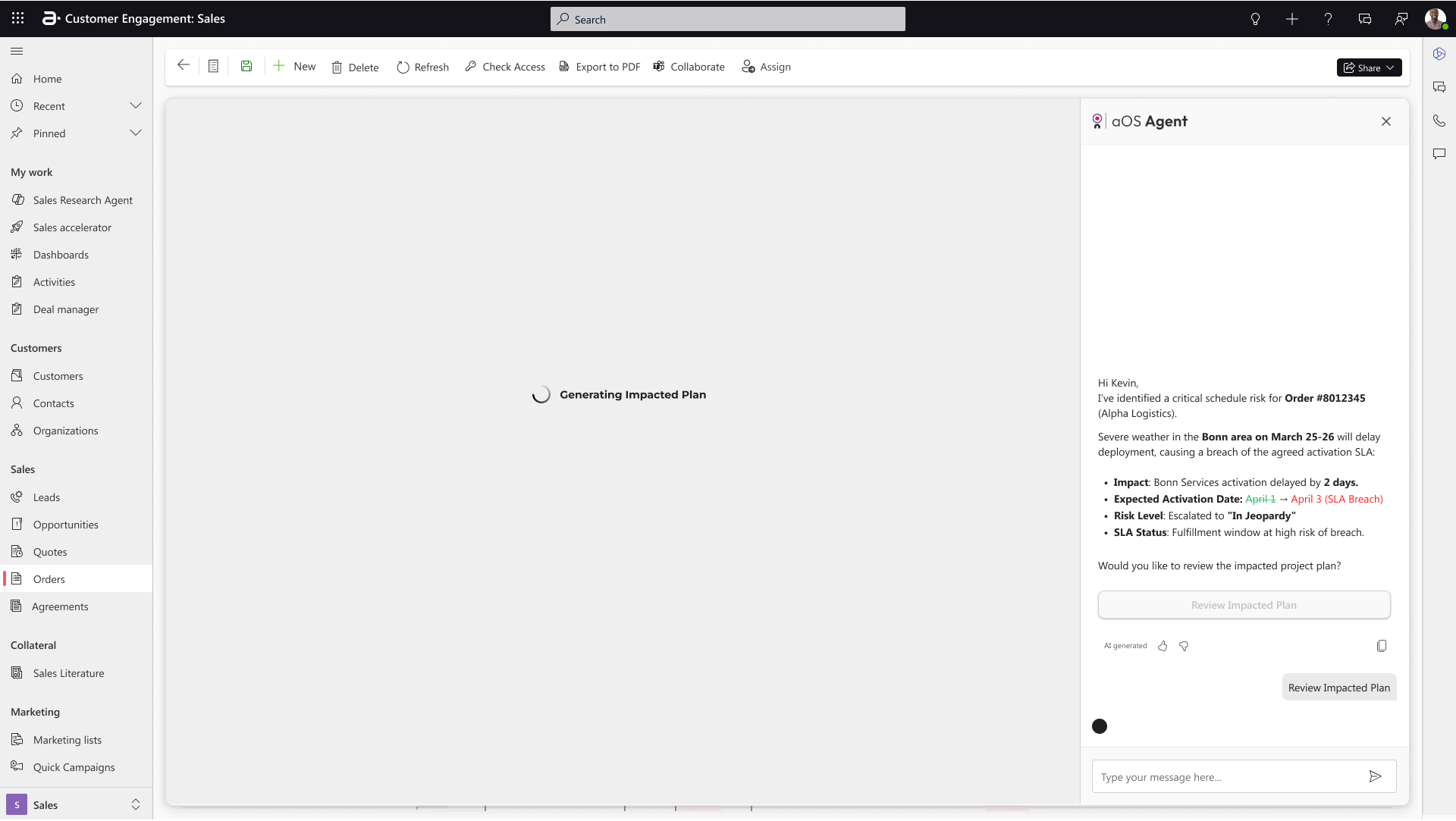Open the chat bubble icon in right rail
Screen dimensions: 1456x821
pos(1439,154)
